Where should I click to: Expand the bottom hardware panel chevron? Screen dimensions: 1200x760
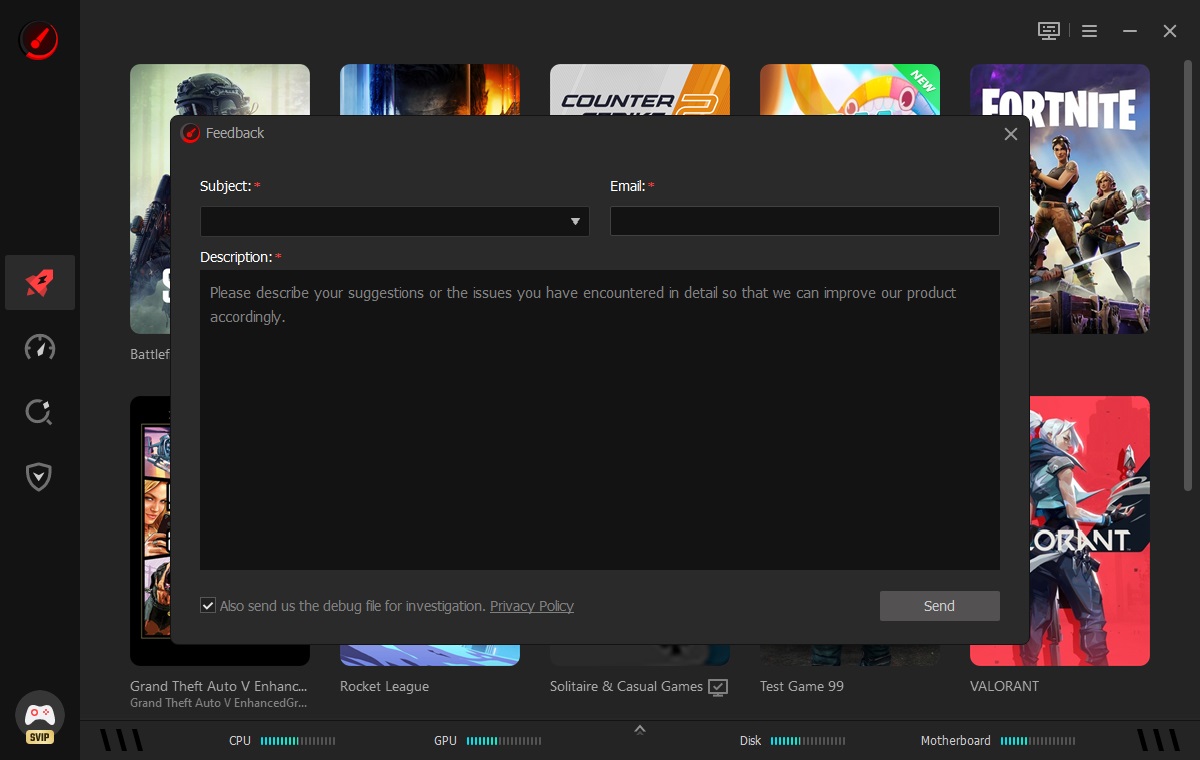coord(640,729)
